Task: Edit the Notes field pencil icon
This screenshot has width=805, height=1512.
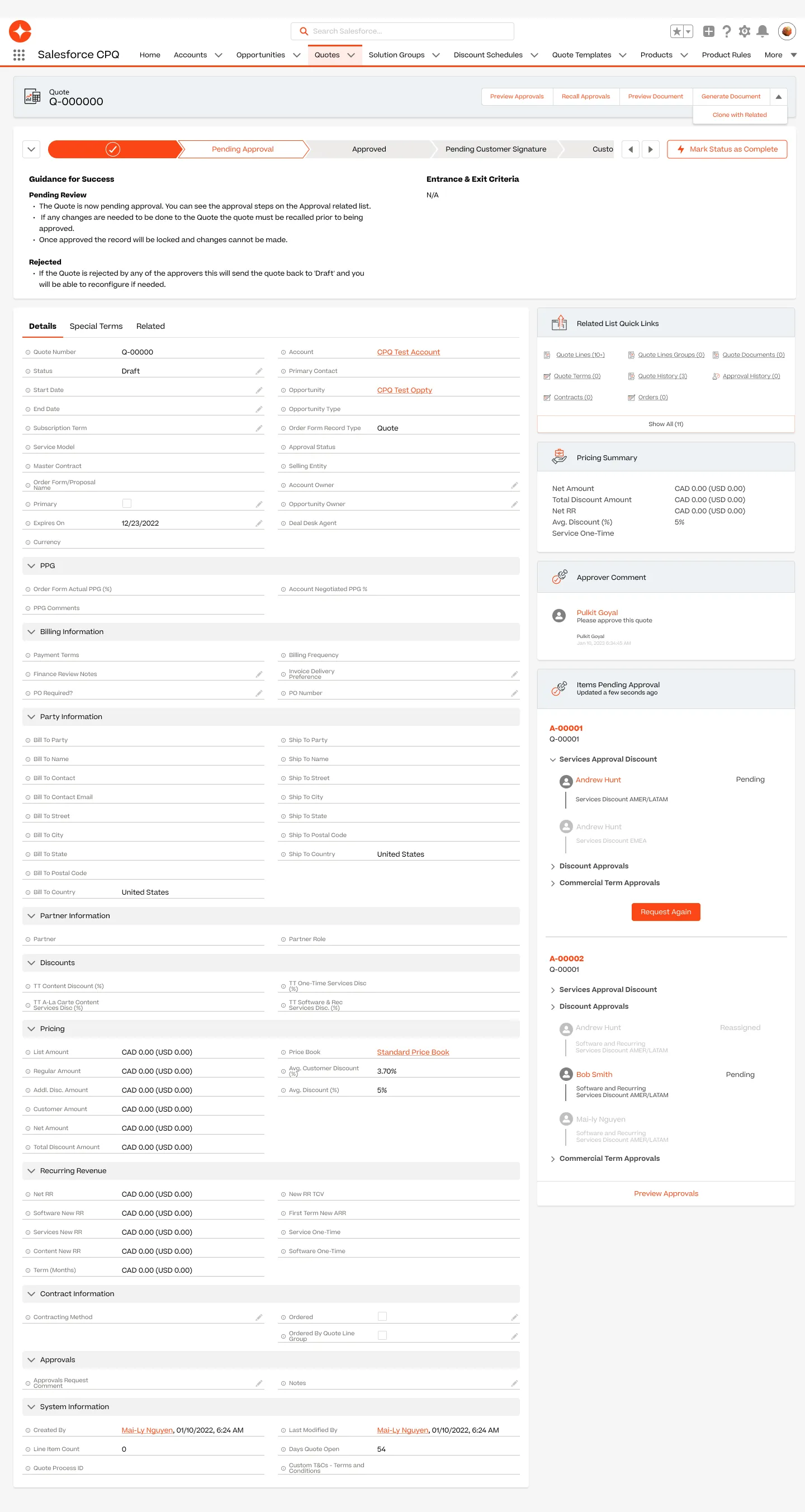Action: point(514,1383)
